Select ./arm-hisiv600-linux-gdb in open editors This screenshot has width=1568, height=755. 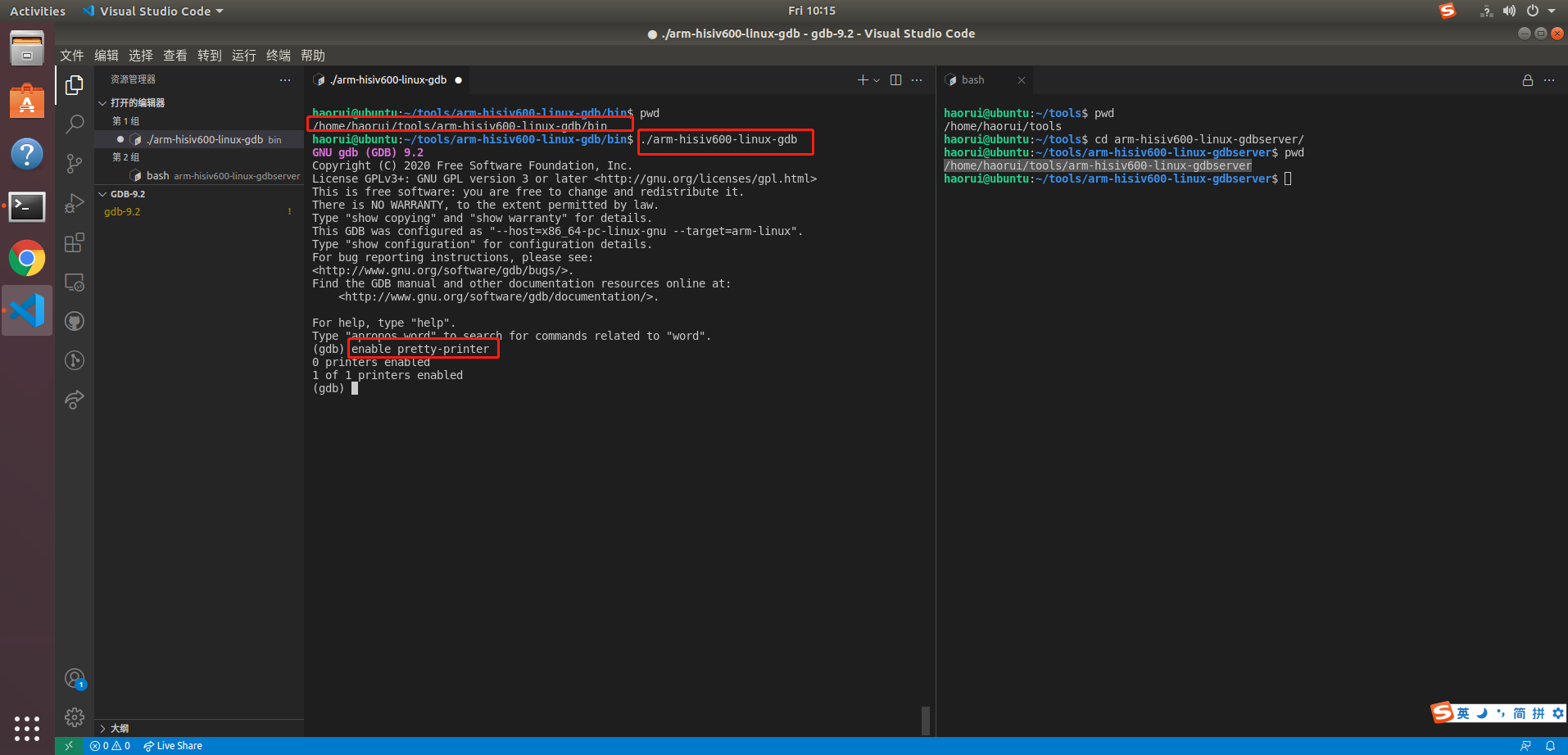pos(199,140)
